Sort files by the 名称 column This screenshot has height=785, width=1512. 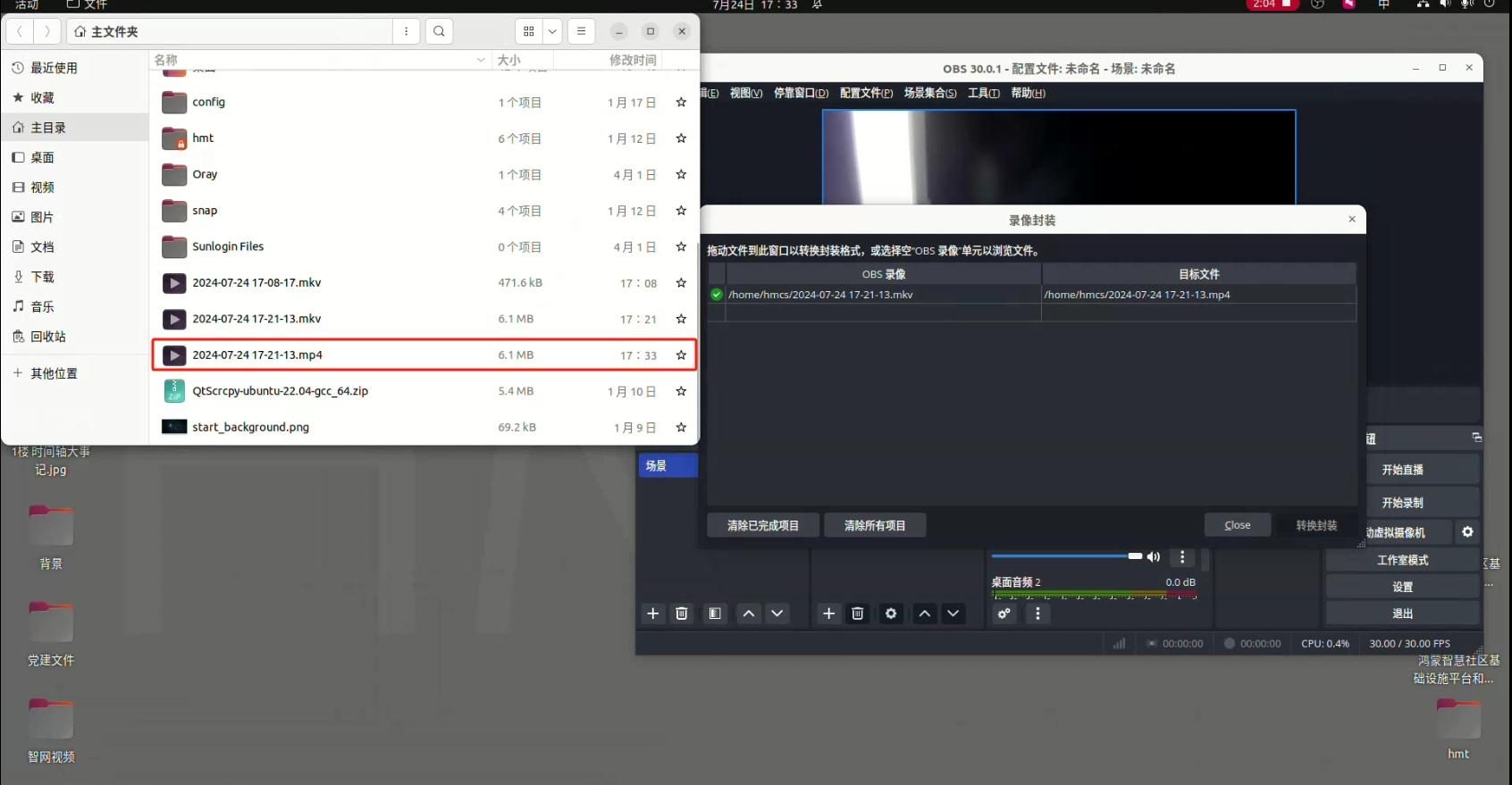tap(321, 60)
